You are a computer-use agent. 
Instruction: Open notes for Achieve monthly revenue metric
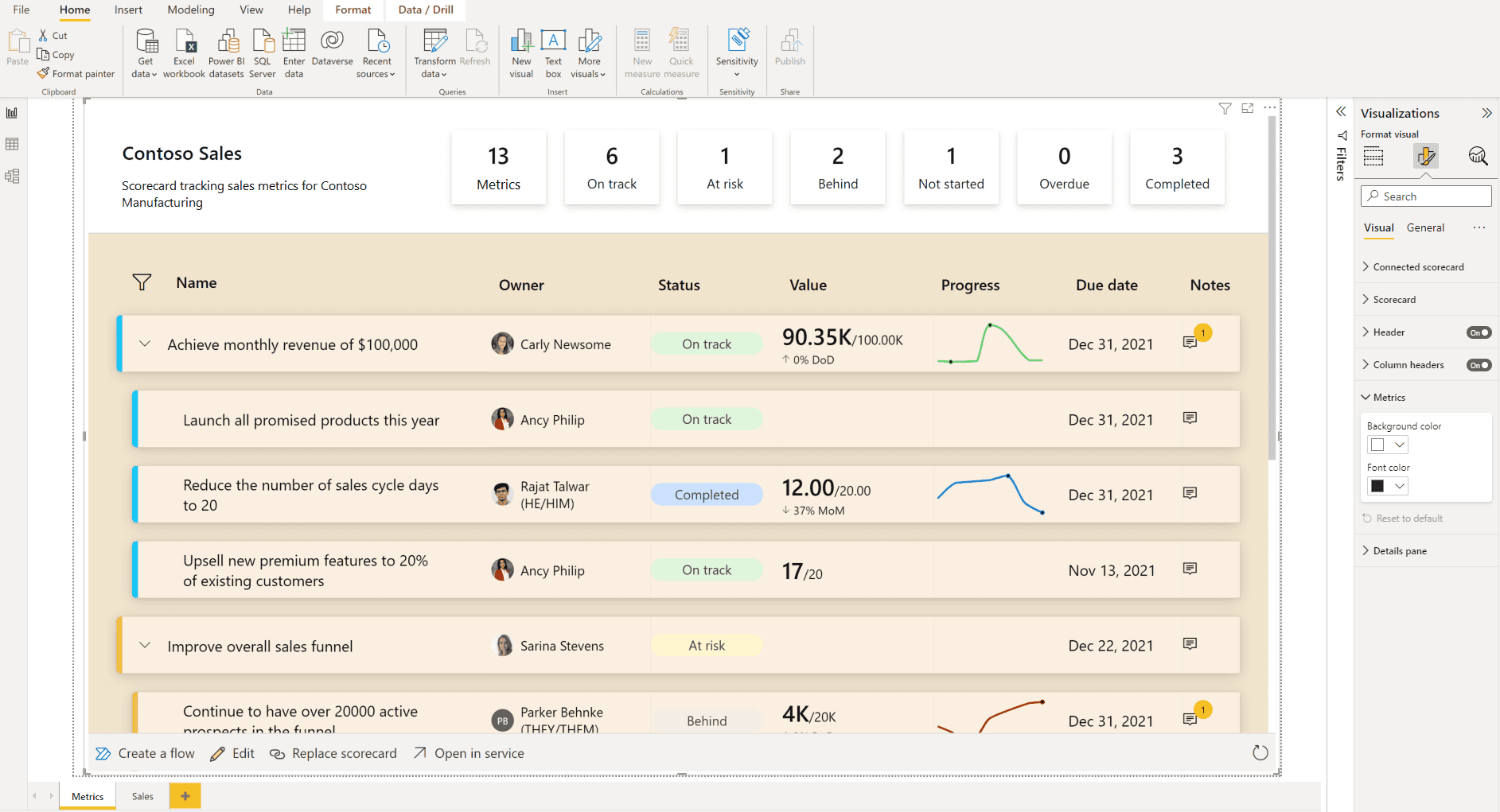pyautogui.click(x=1190, y=343)
